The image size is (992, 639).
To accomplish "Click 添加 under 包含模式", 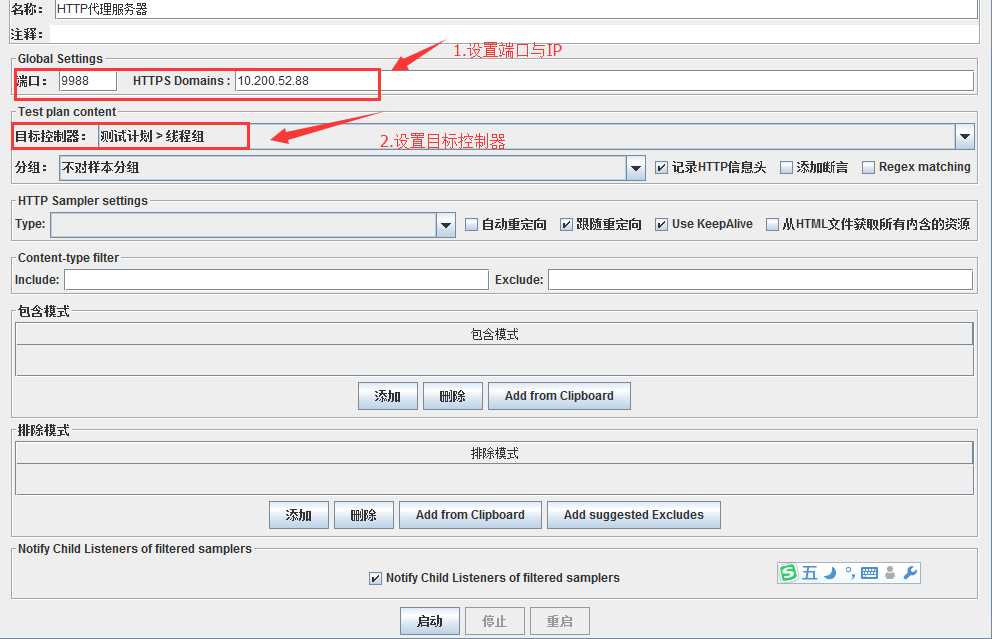I will tap(388, 396).
